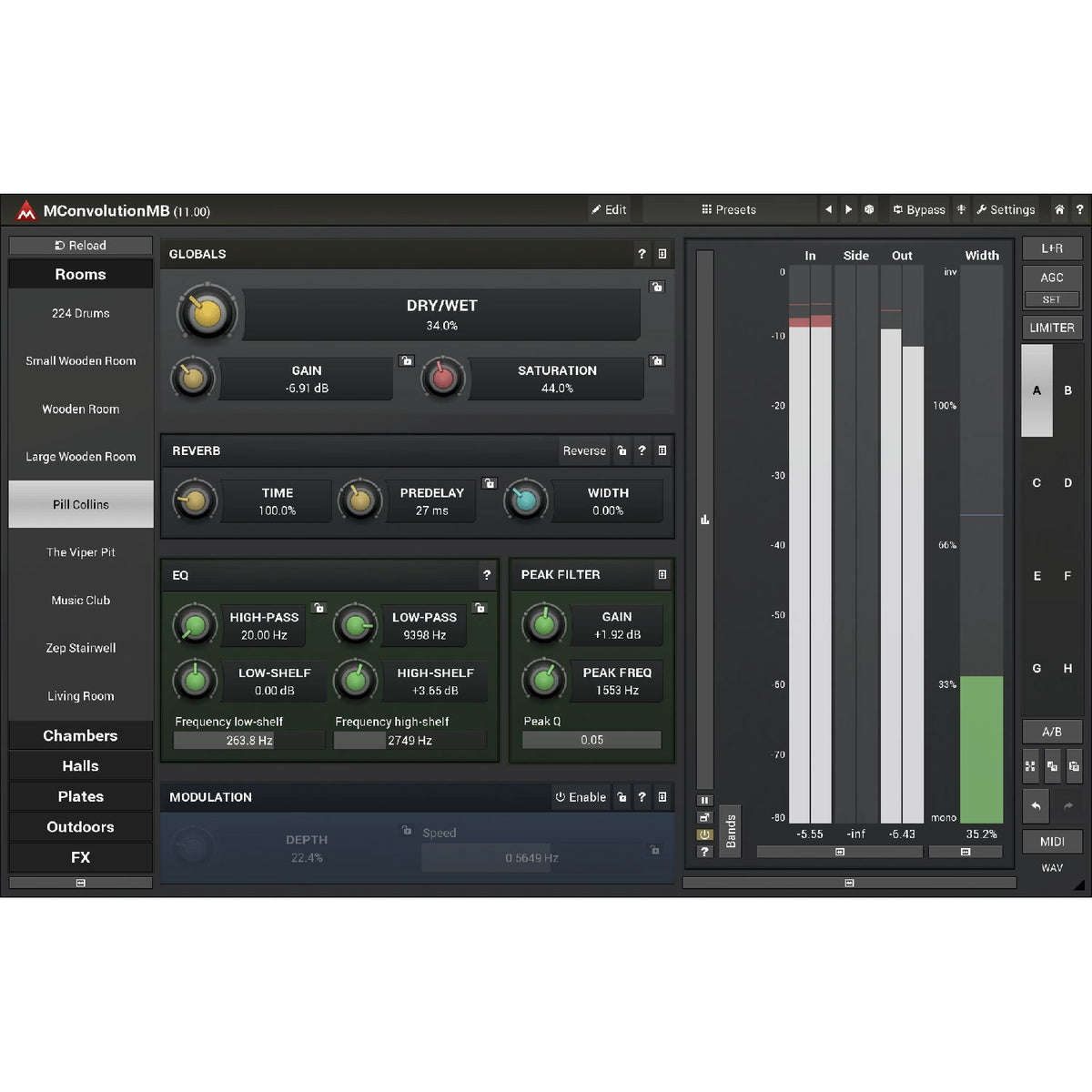The height and width of the screenshot is (1092, 1092).
Task: Randomize settings with the dice icon
Action: click(869, 209)
